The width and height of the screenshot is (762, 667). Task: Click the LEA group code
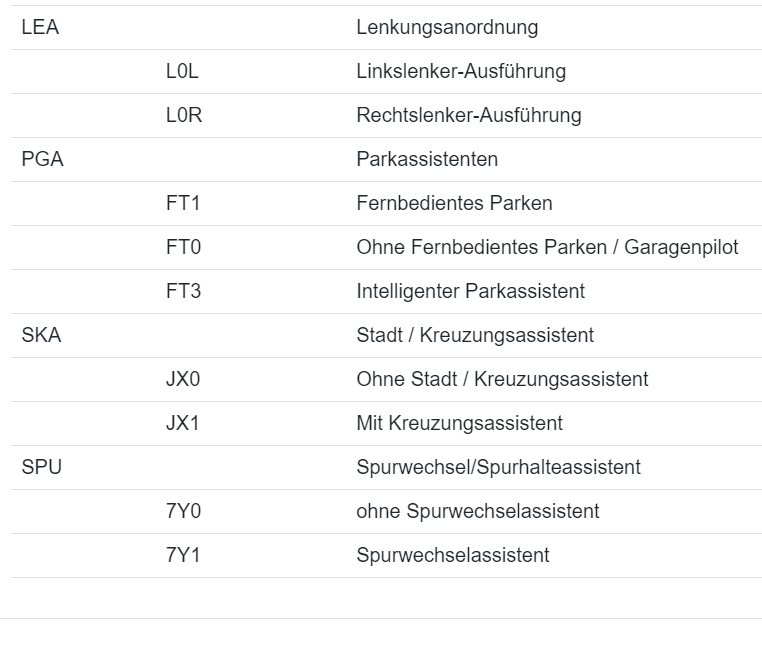(40, 28)
